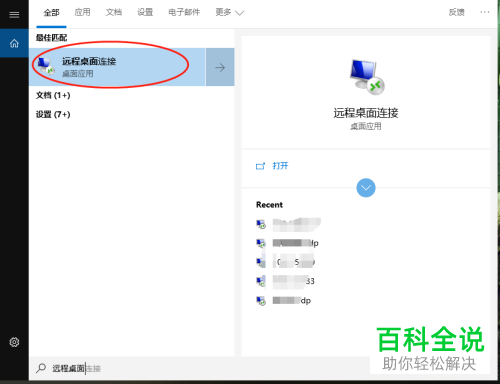Screen dimensions: 500x384
Task: Click the arrow next to 远程桌面连接 result
Action: 220,67
